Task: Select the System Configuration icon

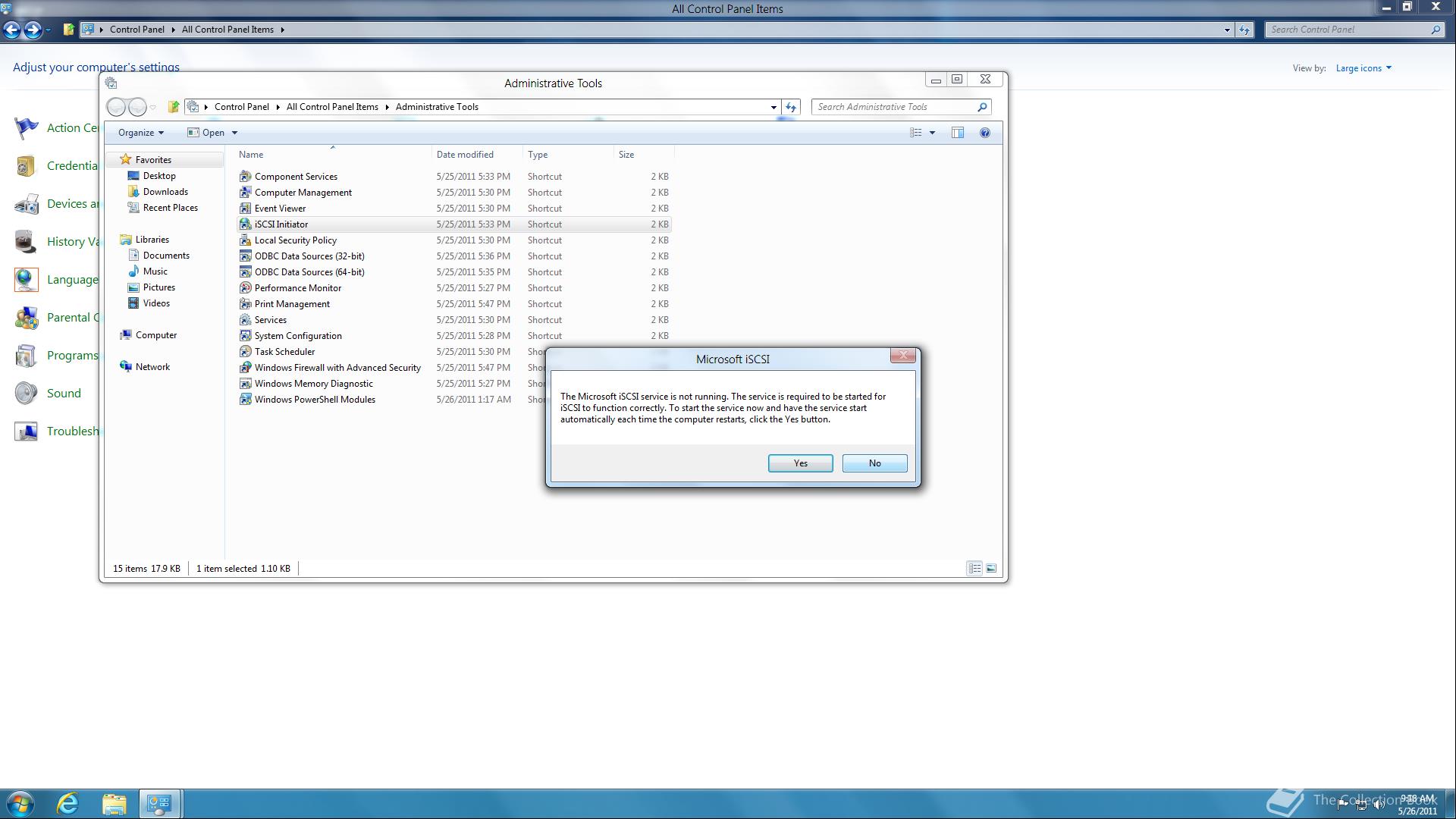Action: click(245, 335)
